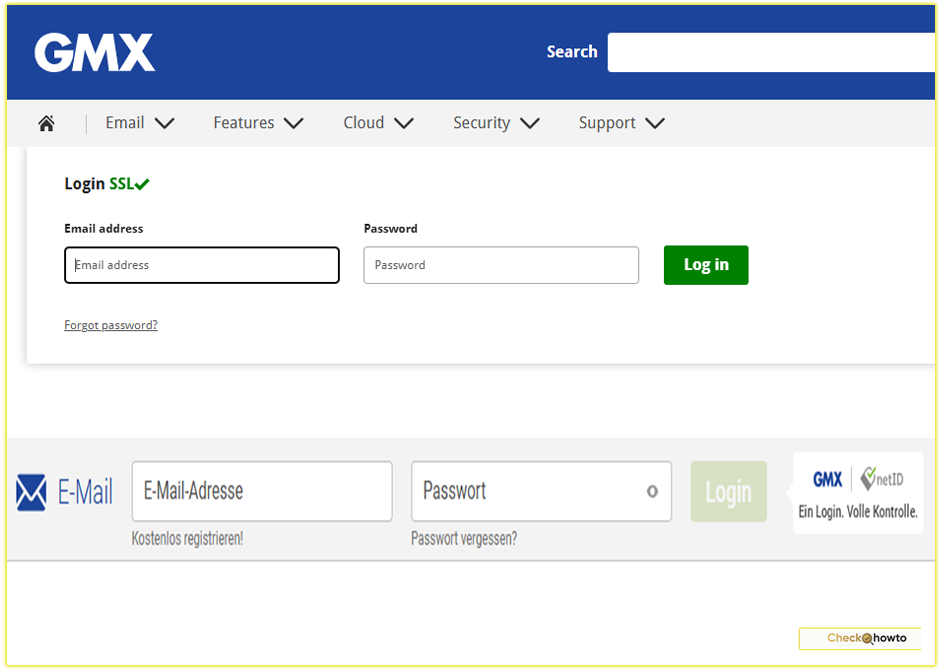Focus the Email address input field
This screenshot has height=670, width=942.
tap(202, 265)
